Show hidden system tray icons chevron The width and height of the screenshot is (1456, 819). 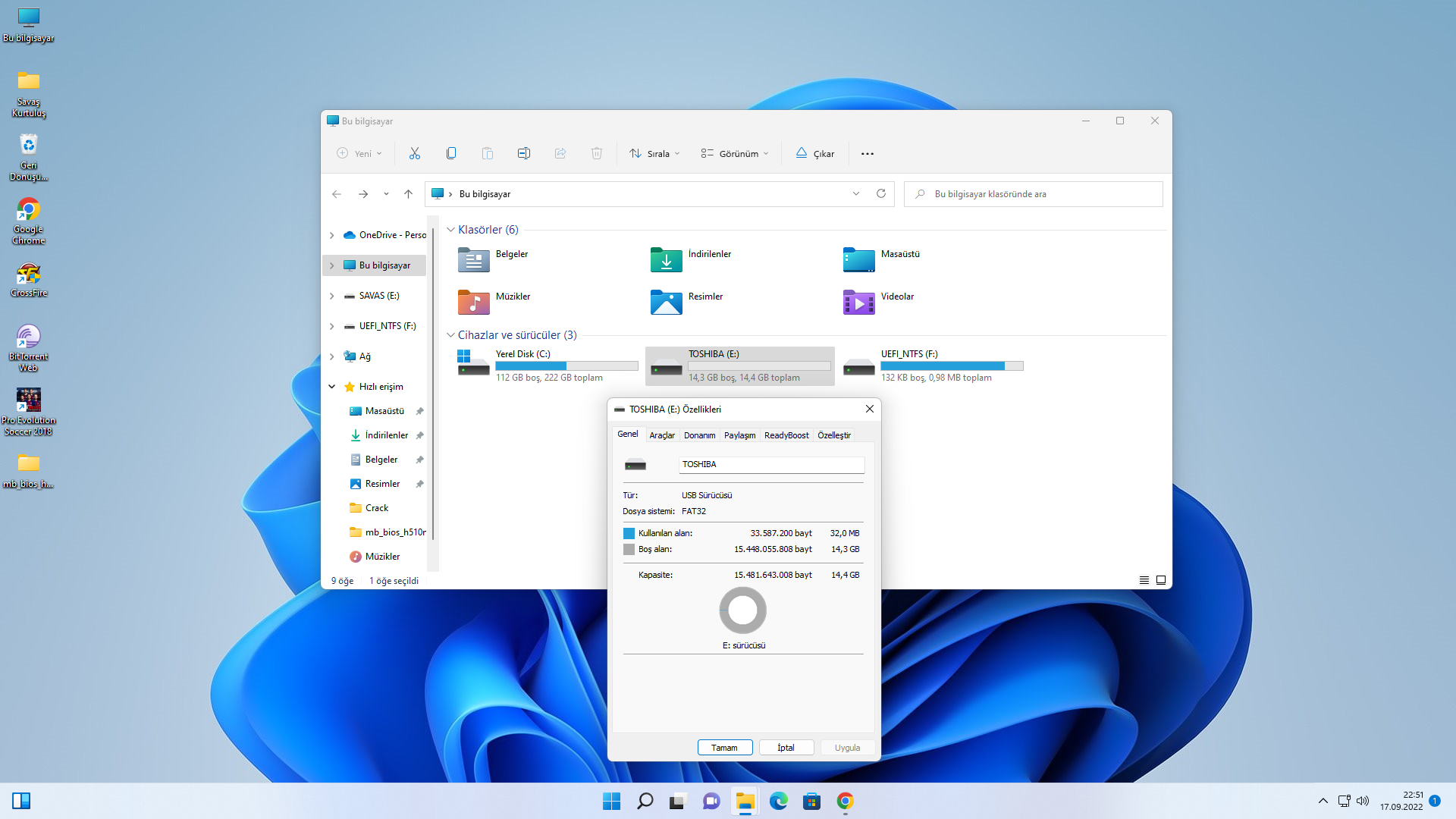click(1323, 802)
